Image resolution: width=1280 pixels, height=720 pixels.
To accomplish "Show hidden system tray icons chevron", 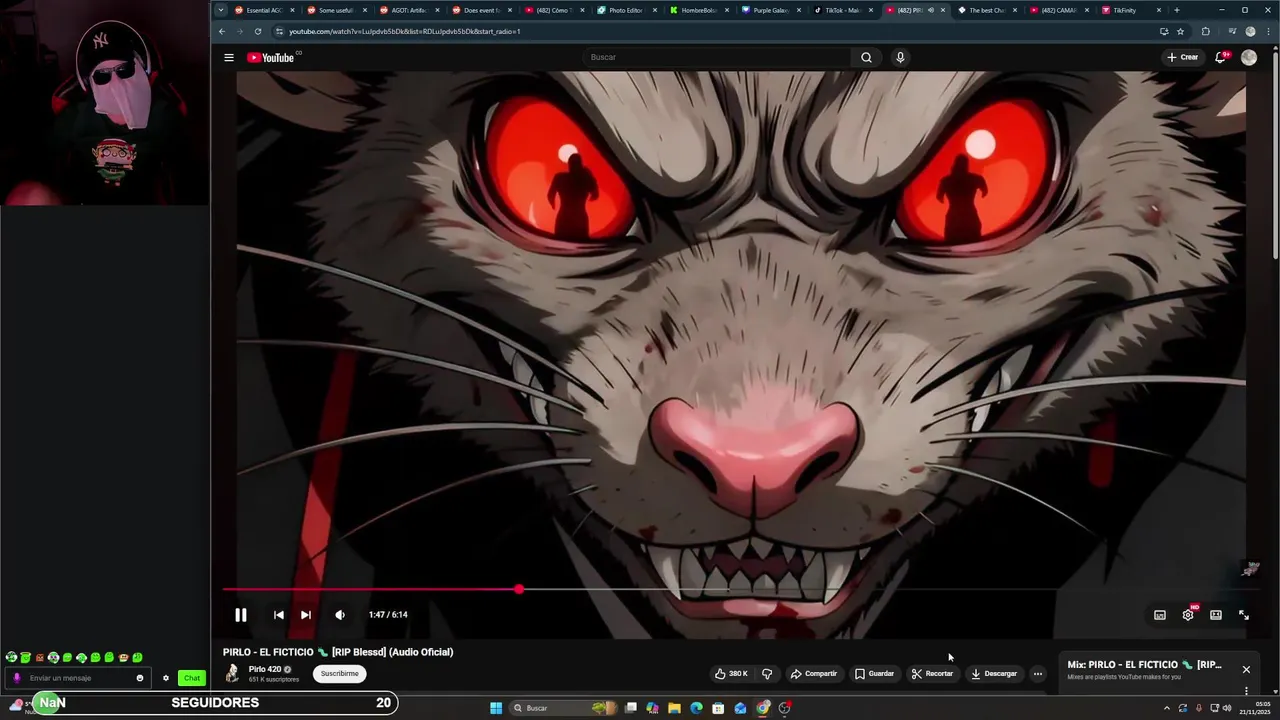I will pyautogui.click(x=1166, y=708).
